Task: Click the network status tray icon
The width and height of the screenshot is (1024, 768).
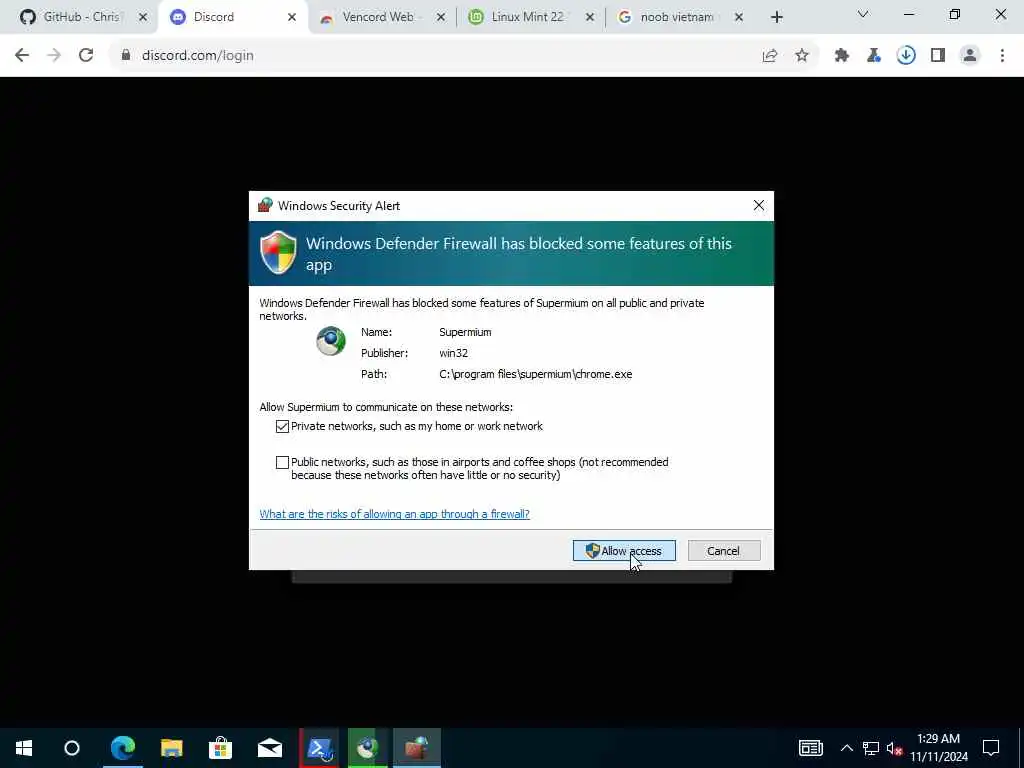Action: coord(871,748)
